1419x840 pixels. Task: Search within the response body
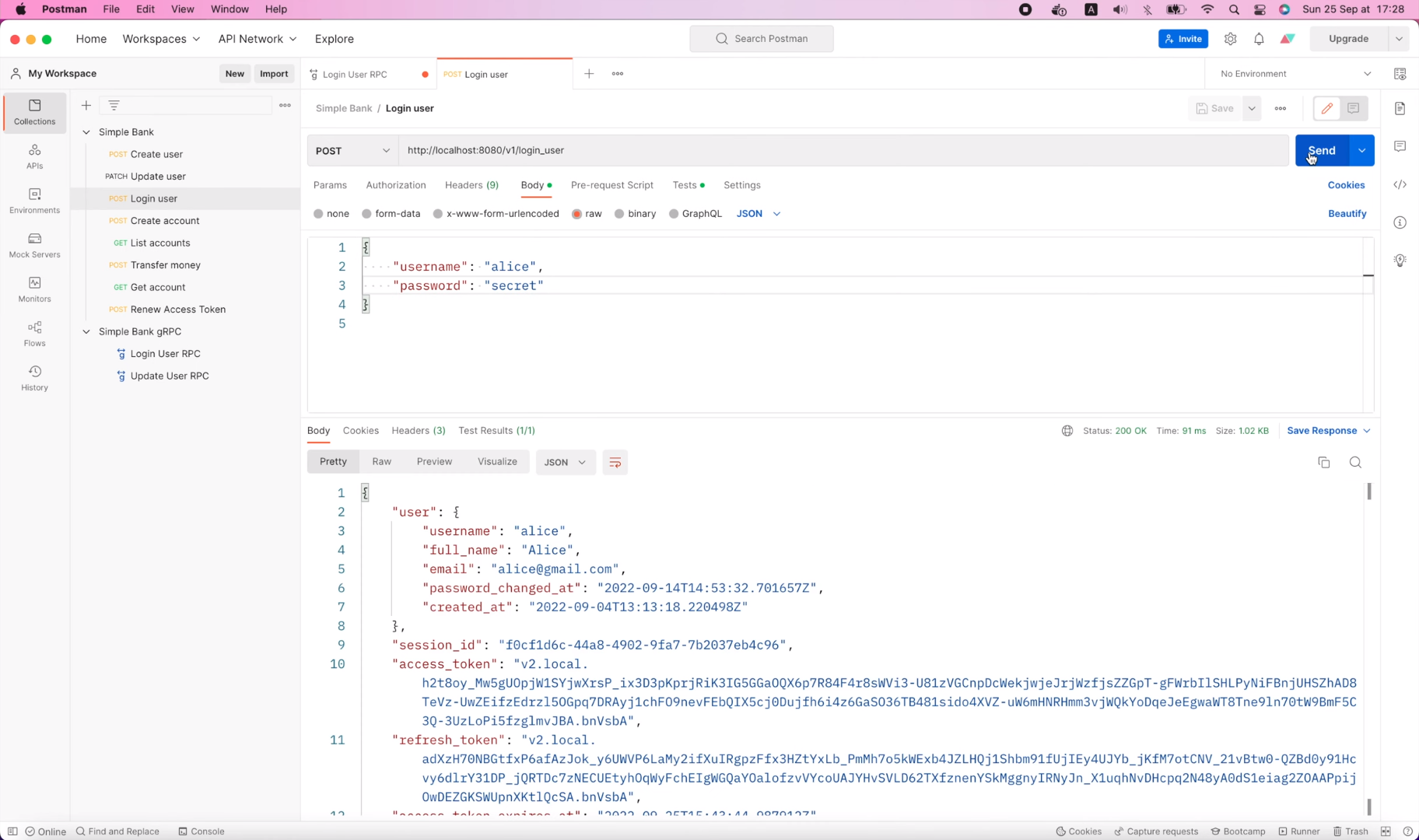(x=1355, y=462)
